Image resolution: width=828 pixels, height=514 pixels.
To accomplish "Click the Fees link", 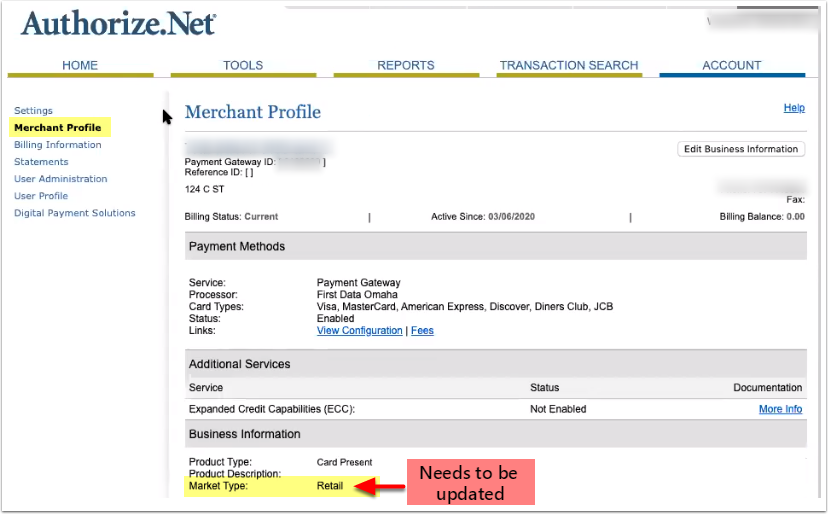I will click(422, 331).
